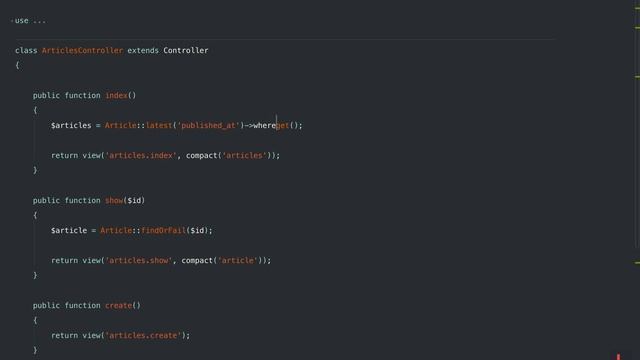Expand the folded 'use ...' import block

click(12, 20)
